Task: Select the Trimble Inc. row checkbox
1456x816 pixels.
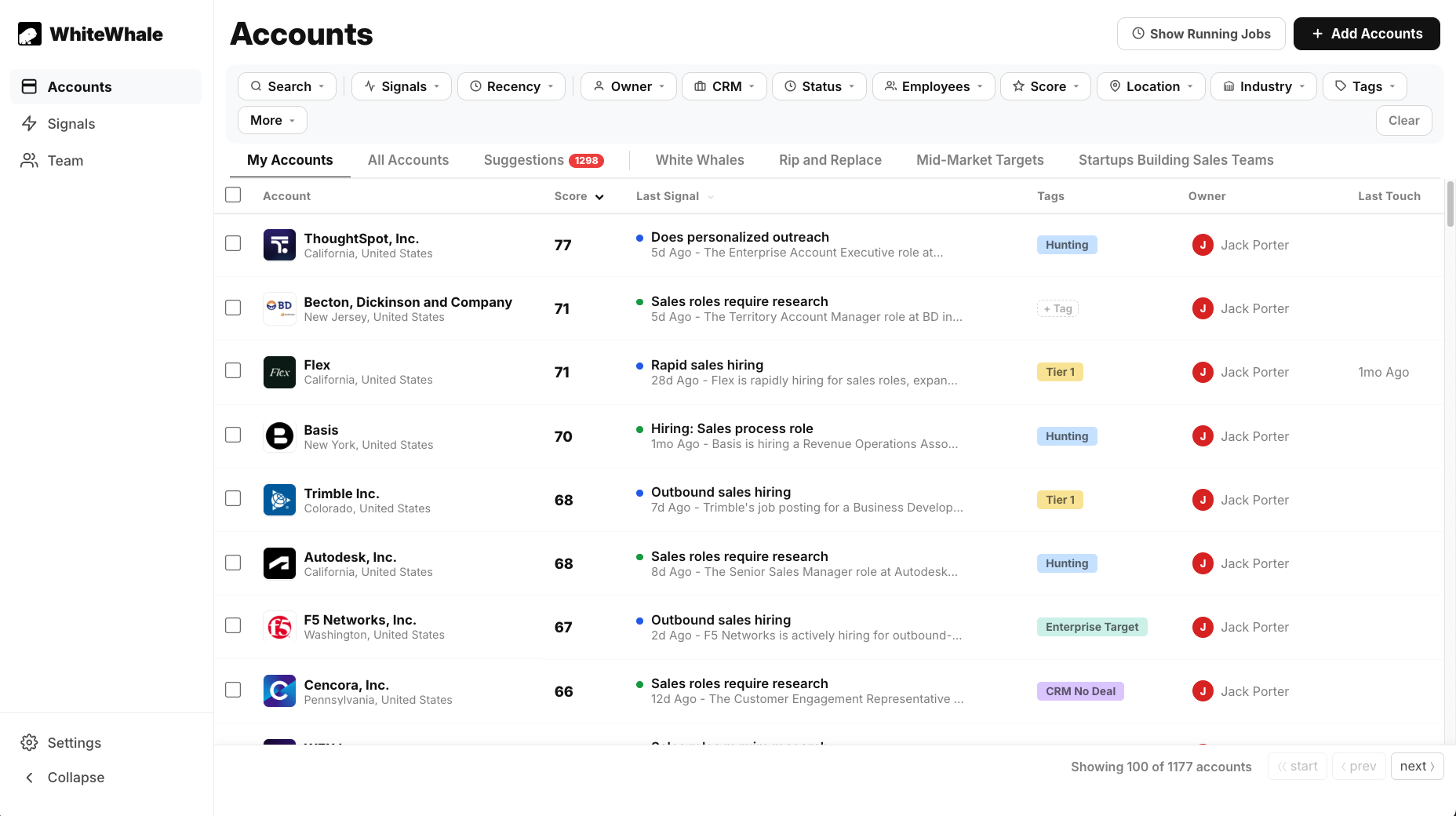Action: pyautogui.click(x=233, y=498)
